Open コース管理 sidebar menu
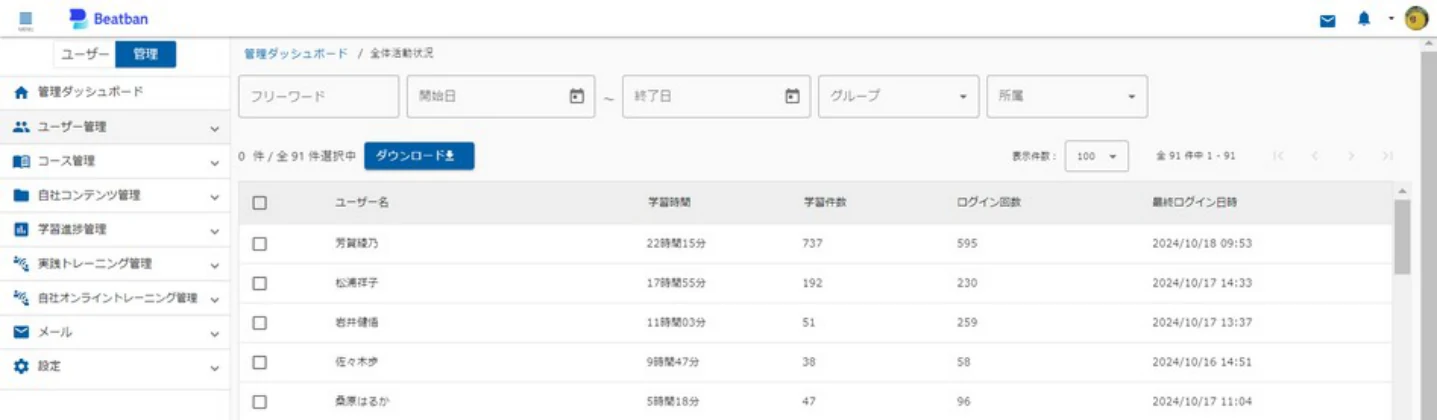The height and width of the screenshot is (420, 1437). (x=115, y=161)
